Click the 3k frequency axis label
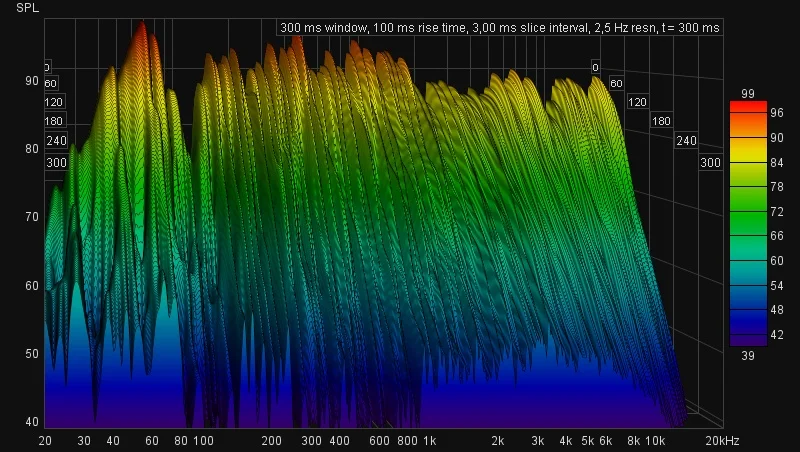Viewport: 800px width, 452px height. tap(537, 441)
